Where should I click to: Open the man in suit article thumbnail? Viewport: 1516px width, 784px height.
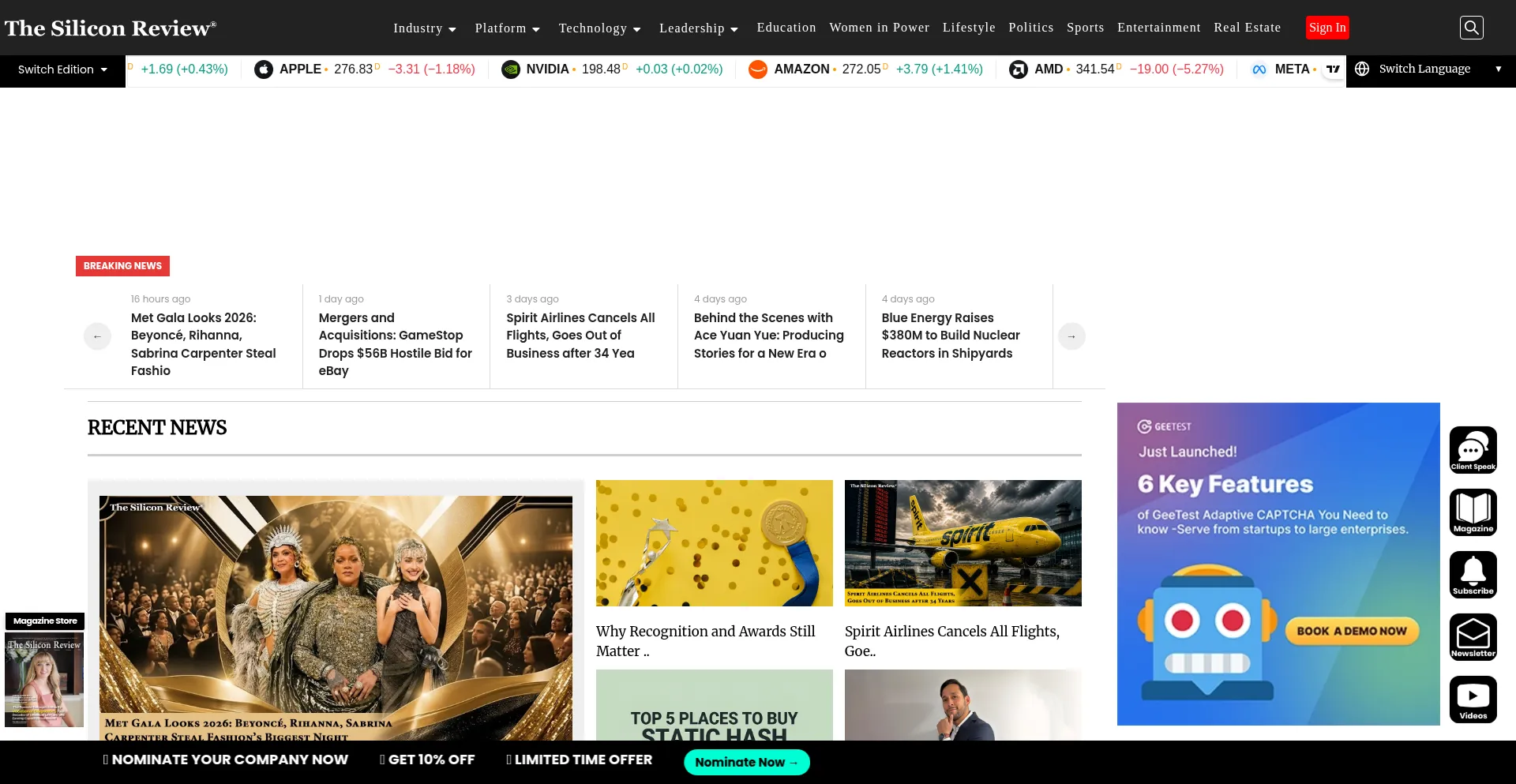963,705
